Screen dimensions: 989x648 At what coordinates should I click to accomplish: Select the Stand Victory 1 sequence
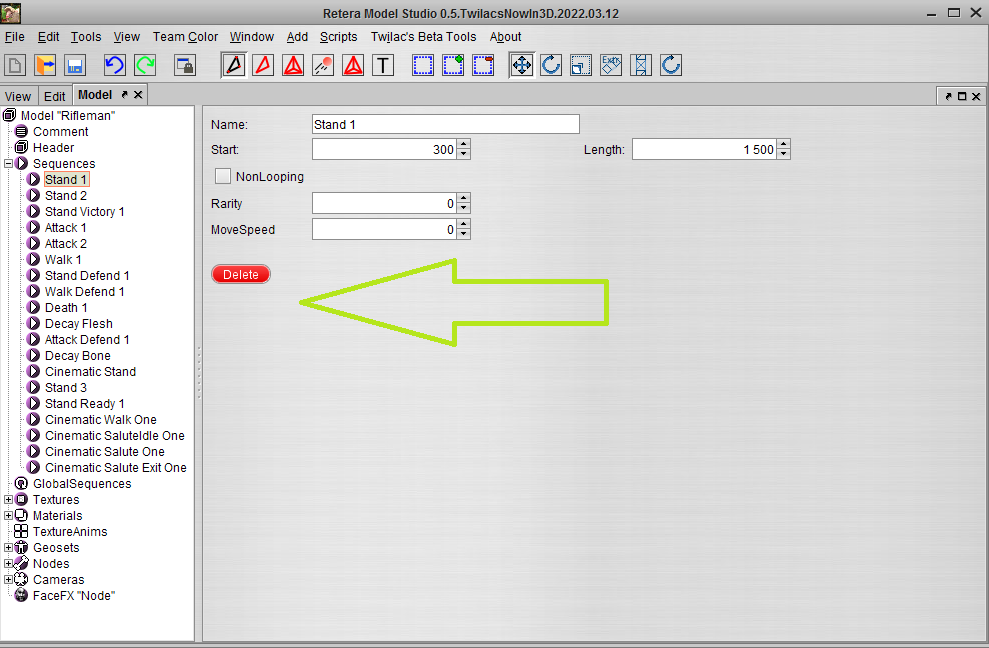85,211
